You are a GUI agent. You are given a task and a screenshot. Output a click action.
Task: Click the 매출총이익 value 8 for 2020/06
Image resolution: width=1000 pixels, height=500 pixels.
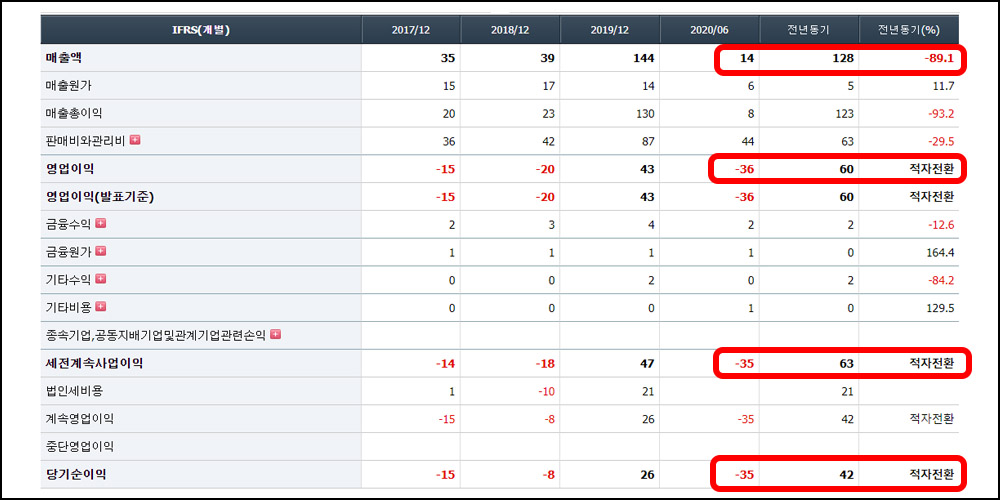(751, 114)
